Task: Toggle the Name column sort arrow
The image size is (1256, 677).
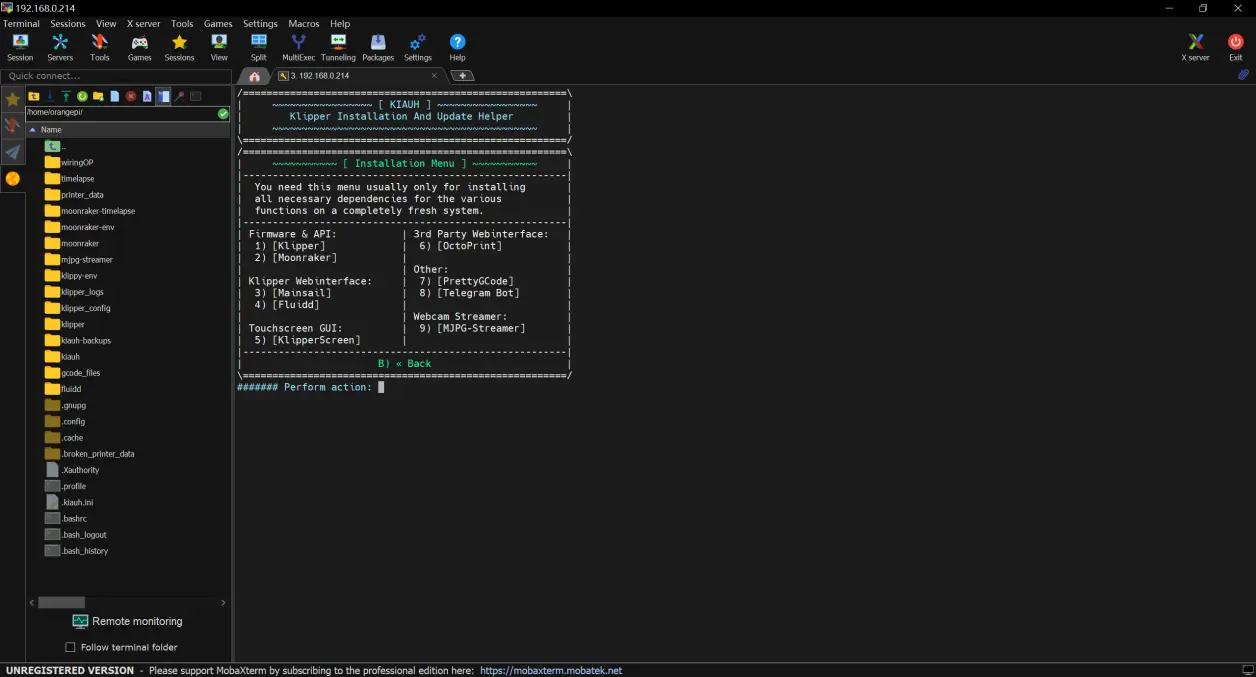Action: tap(32, 130)
